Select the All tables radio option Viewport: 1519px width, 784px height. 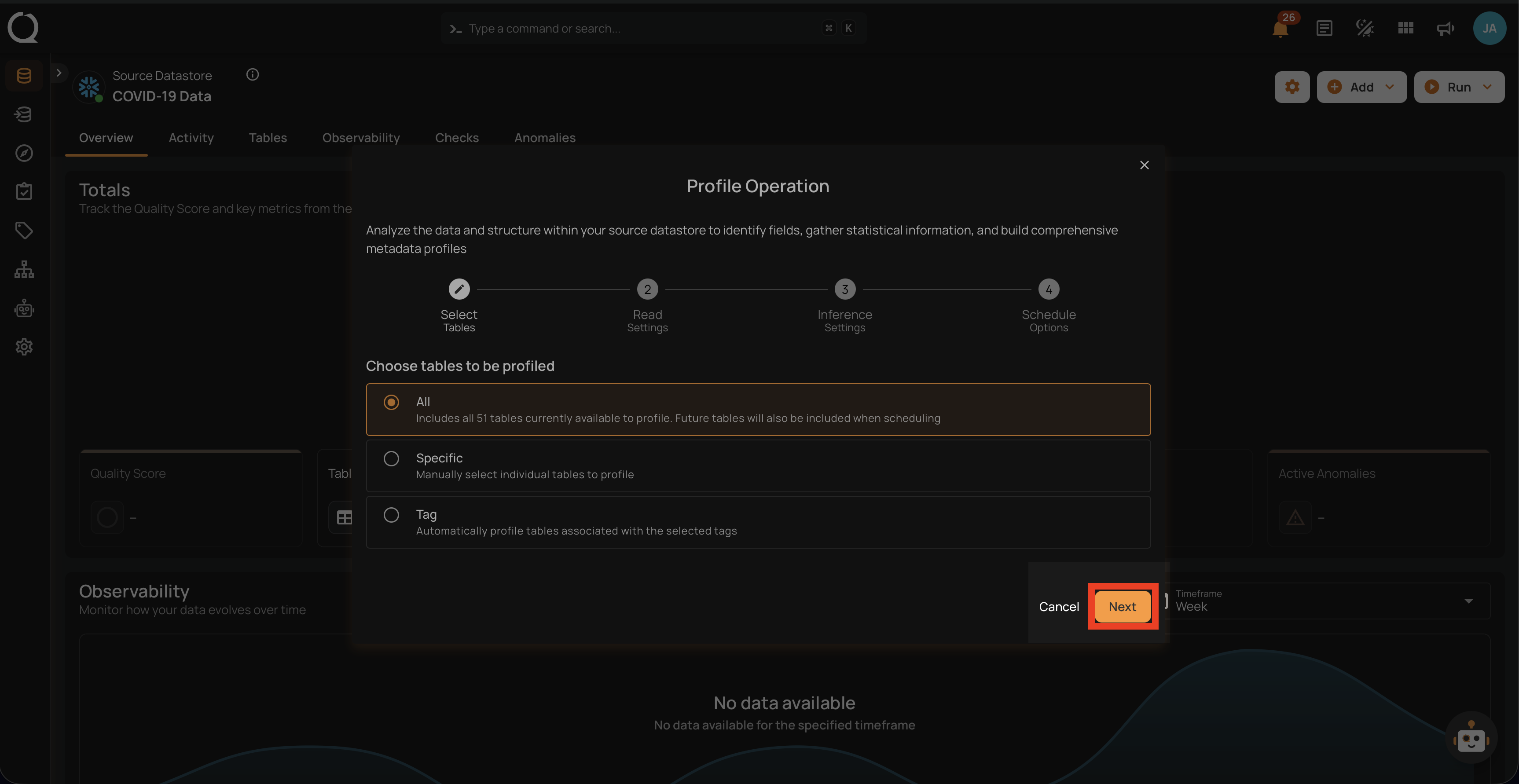tap(391, 402)
